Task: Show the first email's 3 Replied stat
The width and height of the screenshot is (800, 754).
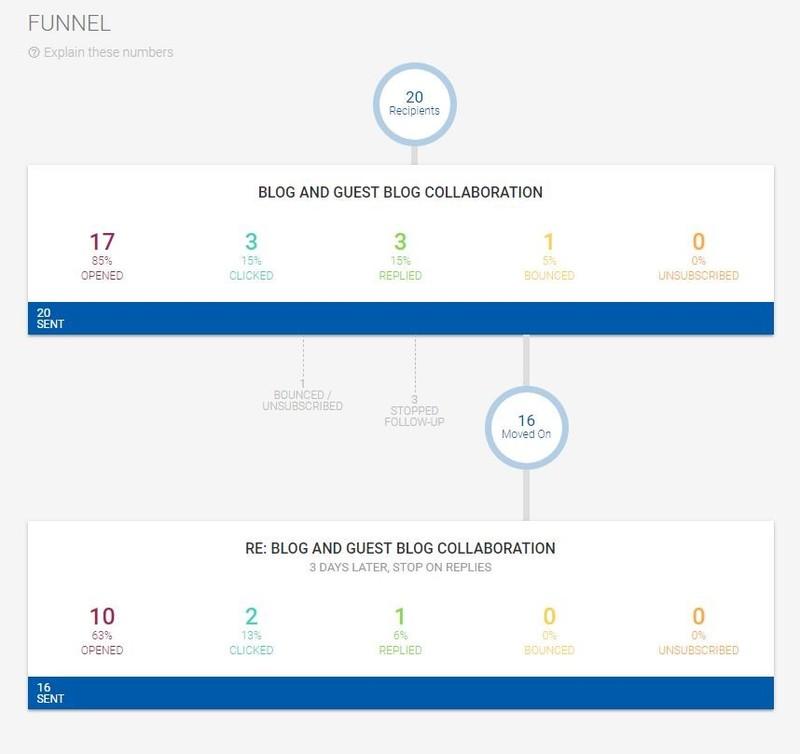Action: tap(400, 256)
